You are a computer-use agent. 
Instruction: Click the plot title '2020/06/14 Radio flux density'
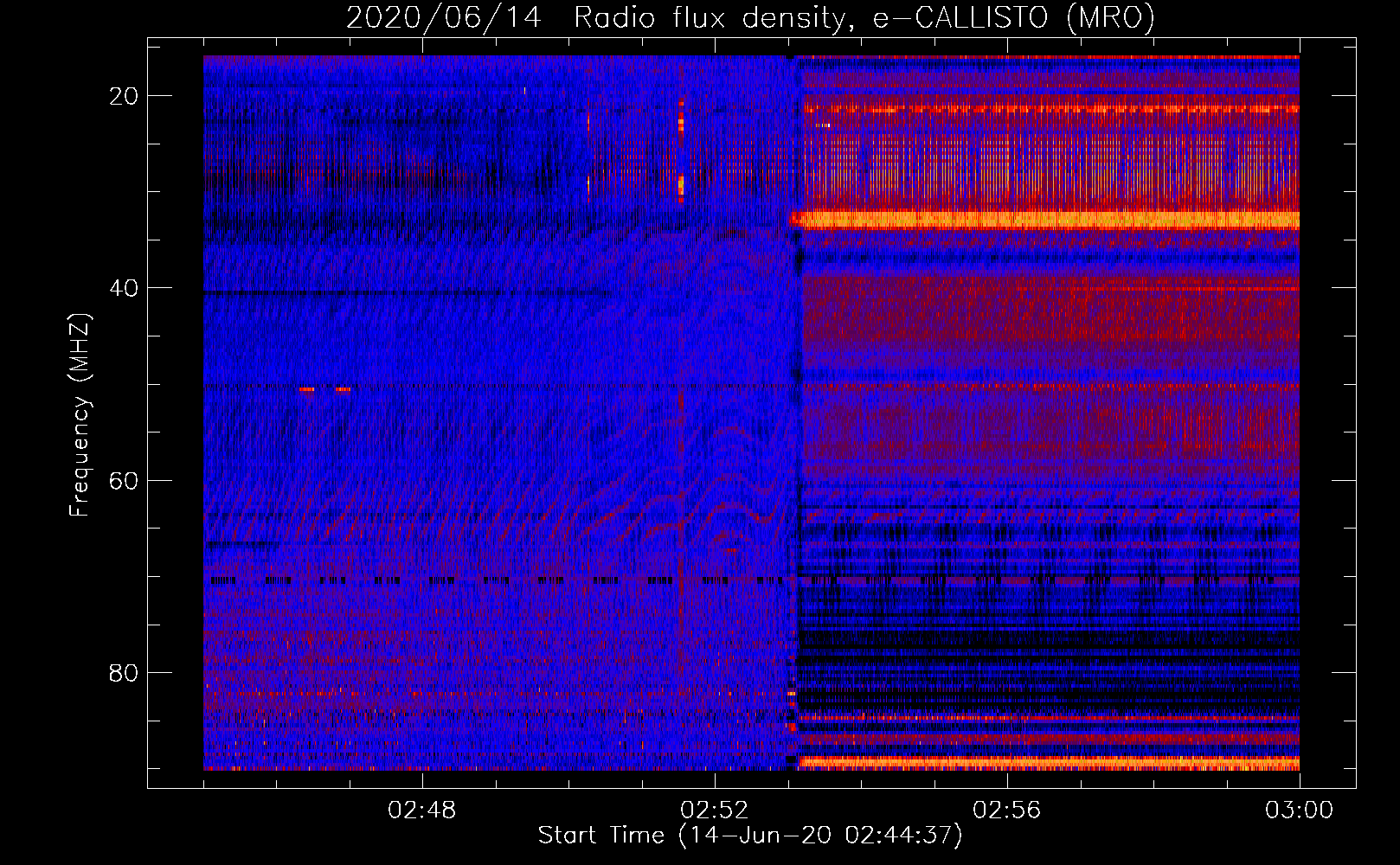(750, 18)
